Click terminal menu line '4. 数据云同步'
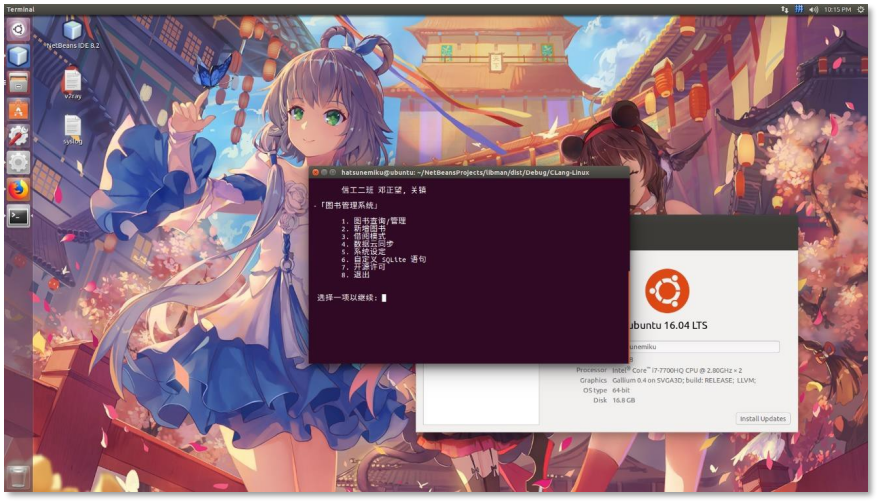 click(367, 244)
